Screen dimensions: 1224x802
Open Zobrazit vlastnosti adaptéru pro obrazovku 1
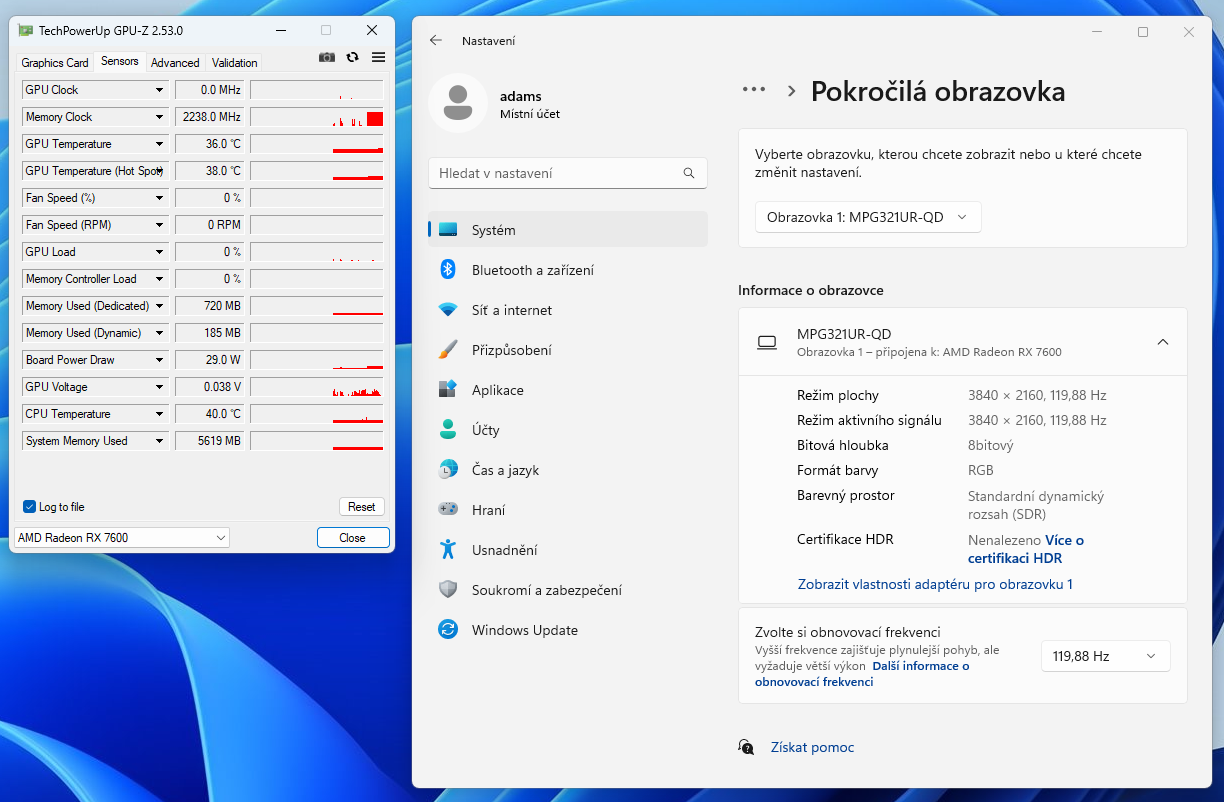(935, 584)
